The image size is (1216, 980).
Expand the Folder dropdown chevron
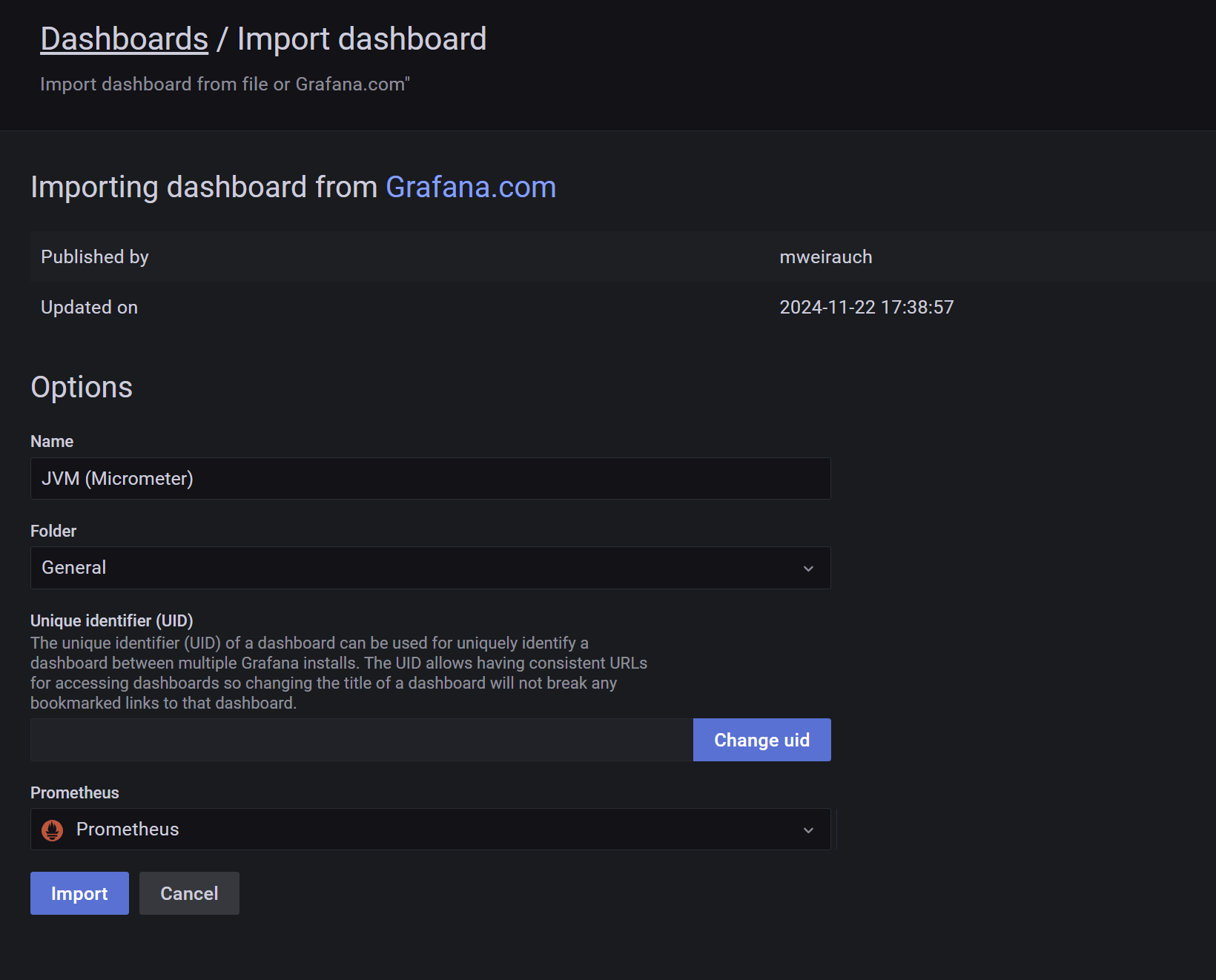click(x=808, y=569)
